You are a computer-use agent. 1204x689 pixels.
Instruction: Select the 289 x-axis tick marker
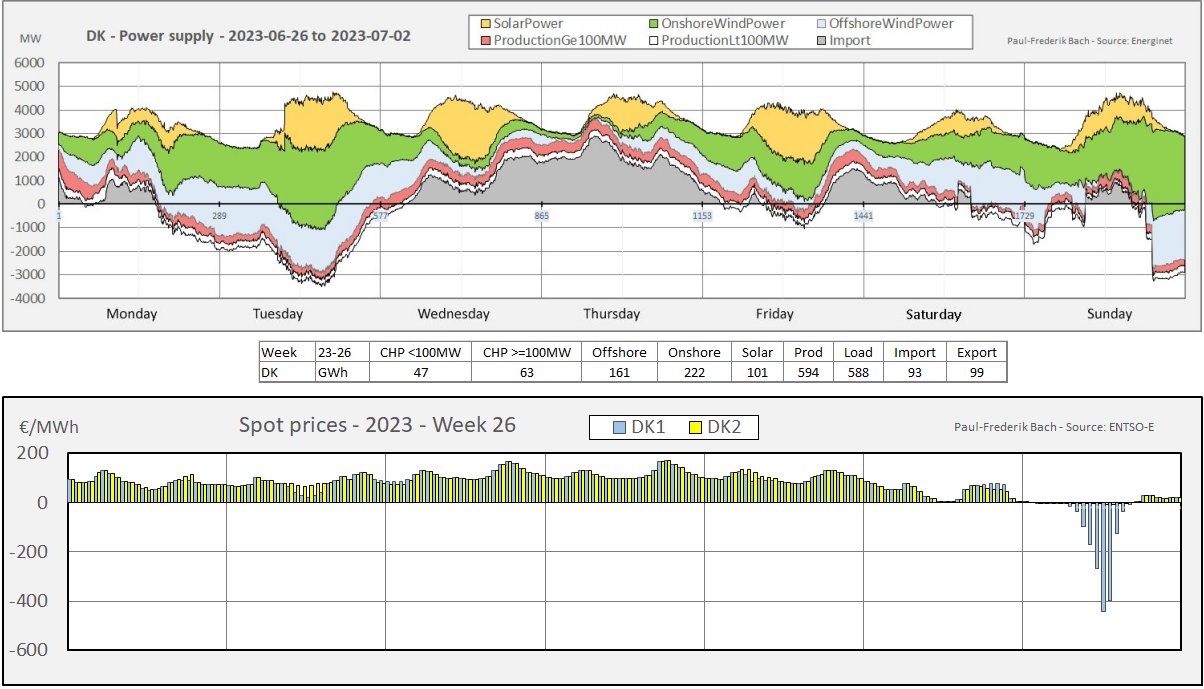[219, 216]
